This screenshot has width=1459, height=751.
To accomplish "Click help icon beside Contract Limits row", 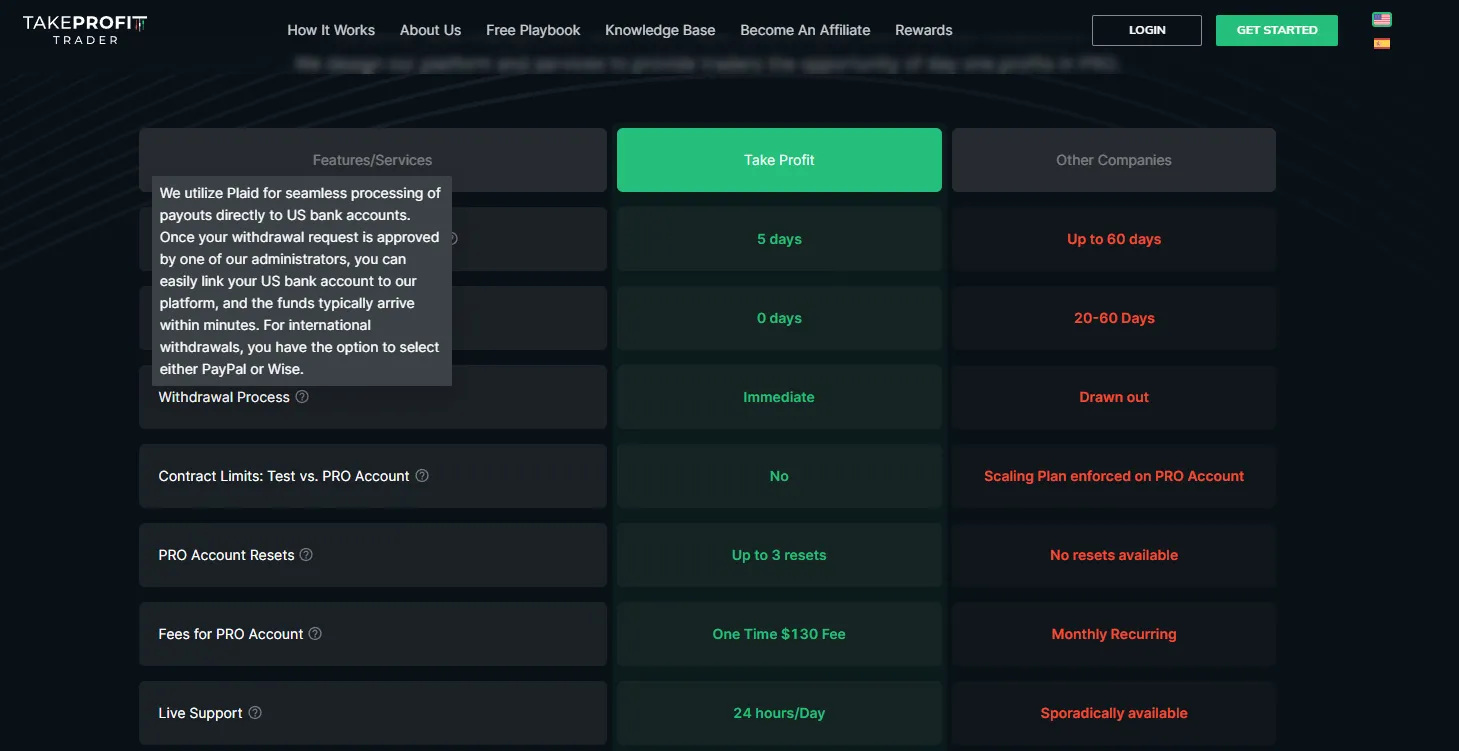I will (422, 476).
